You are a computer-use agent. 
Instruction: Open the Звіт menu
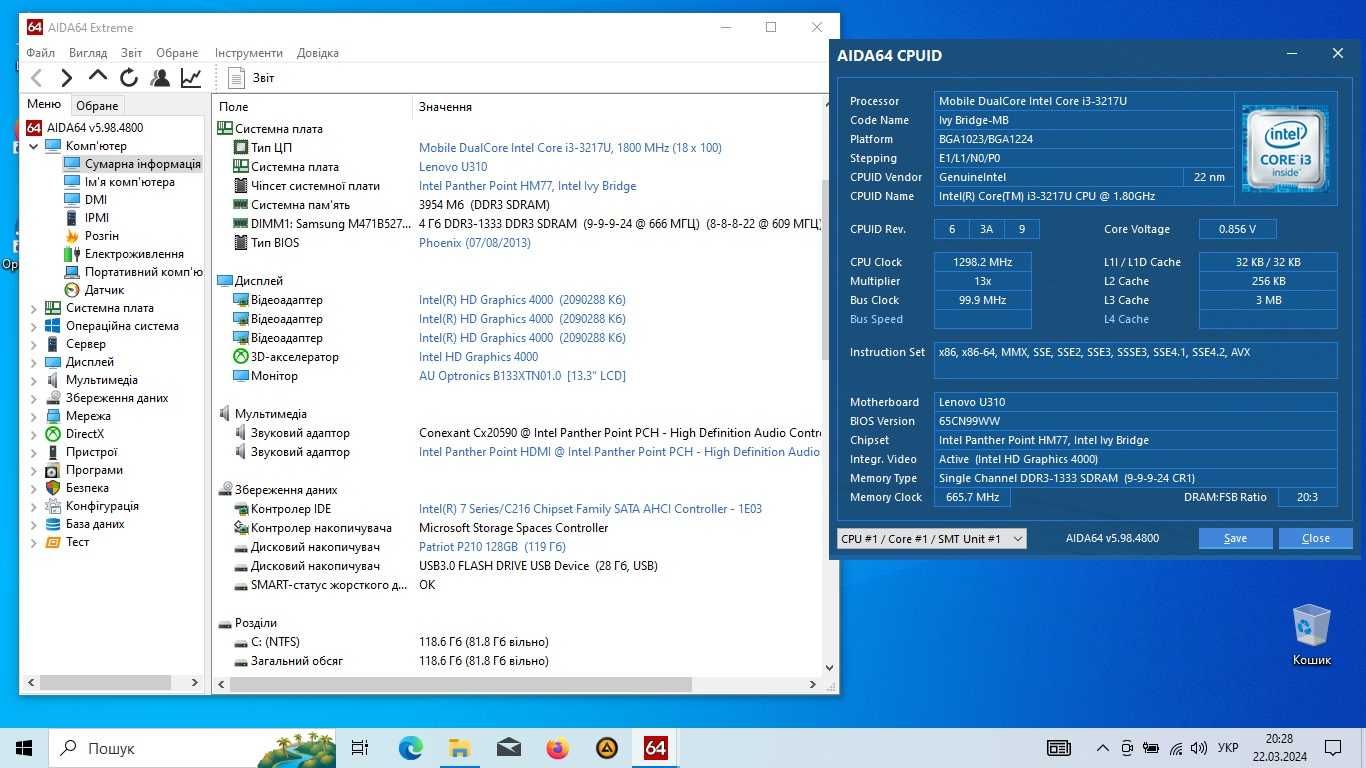click(131, 53)
